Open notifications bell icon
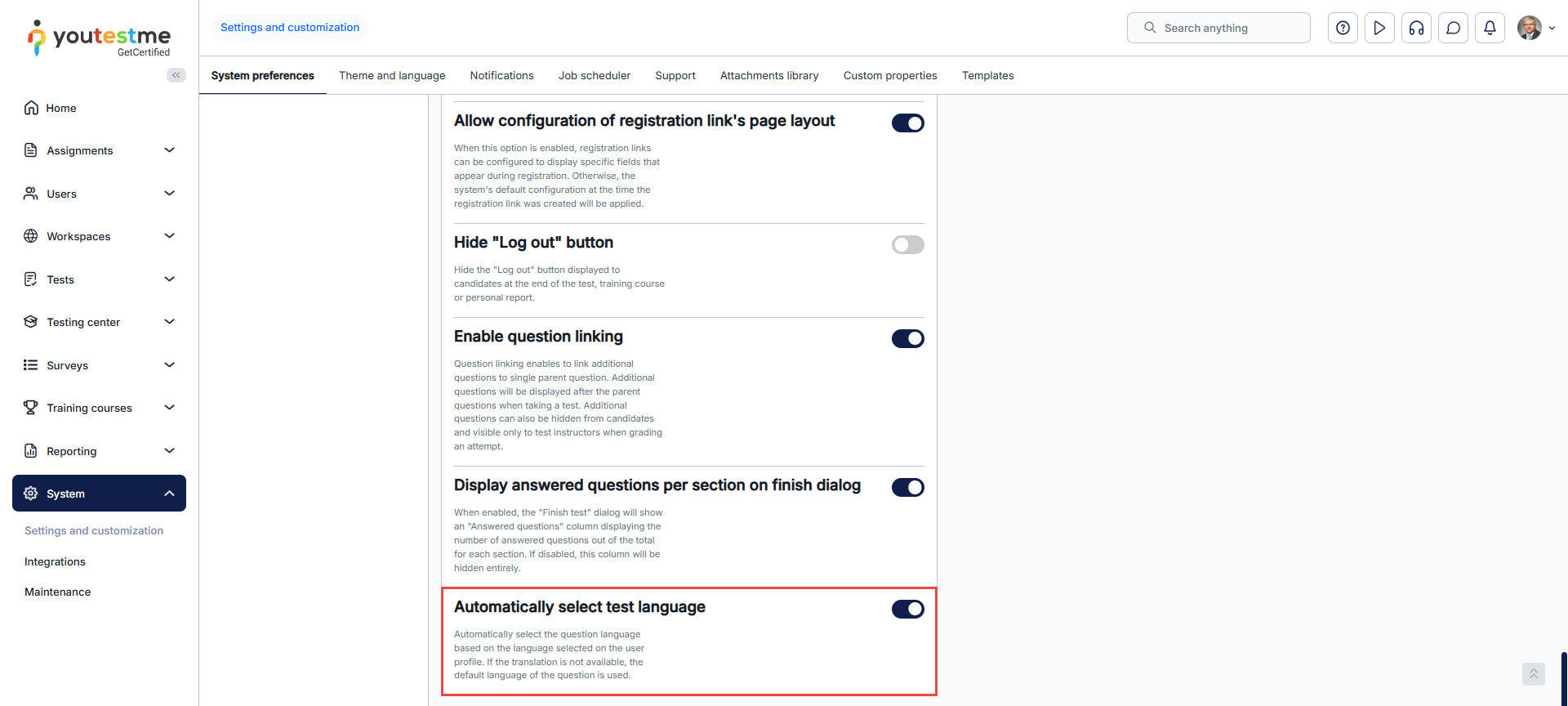1568x706 pixels. [x=1490, y=28]
